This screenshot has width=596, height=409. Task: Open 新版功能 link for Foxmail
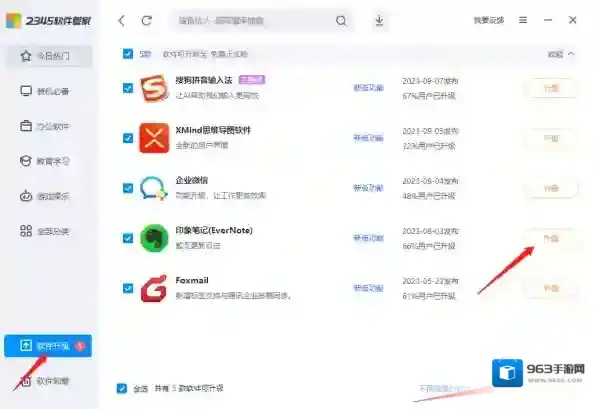(368, 288)
